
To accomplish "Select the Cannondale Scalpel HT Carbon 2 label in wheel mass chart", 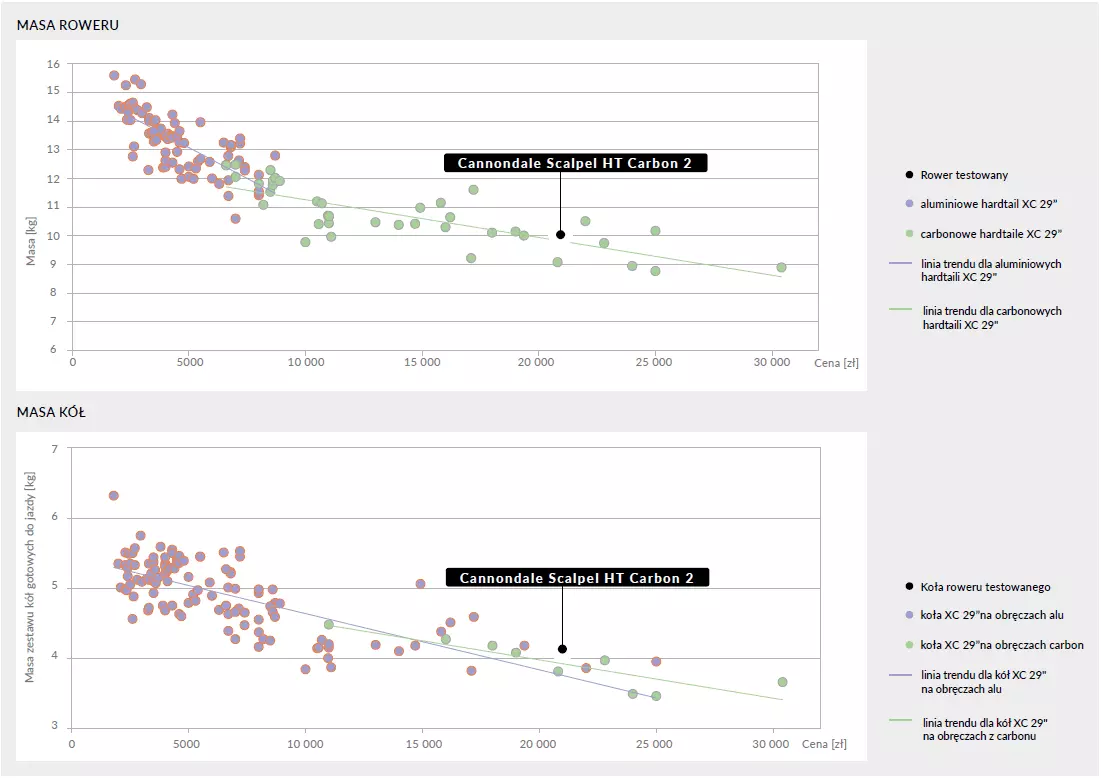I will (x=577, y=578).
